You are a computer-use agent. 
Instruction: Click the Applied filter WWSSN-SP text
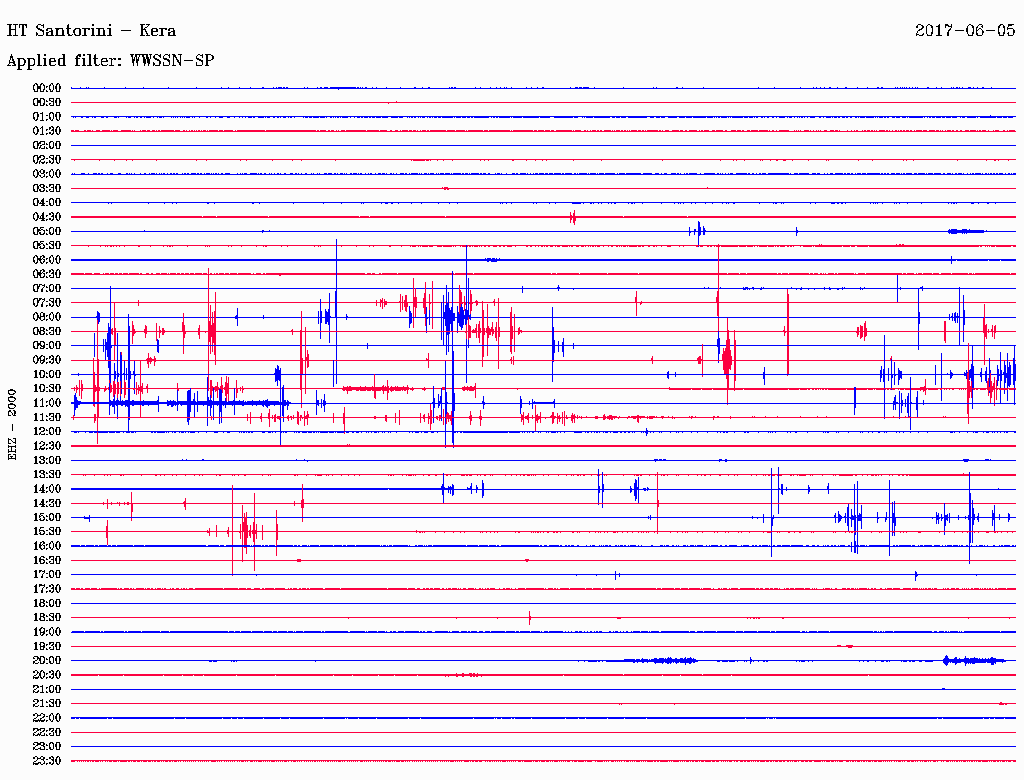tap(110, 61)
